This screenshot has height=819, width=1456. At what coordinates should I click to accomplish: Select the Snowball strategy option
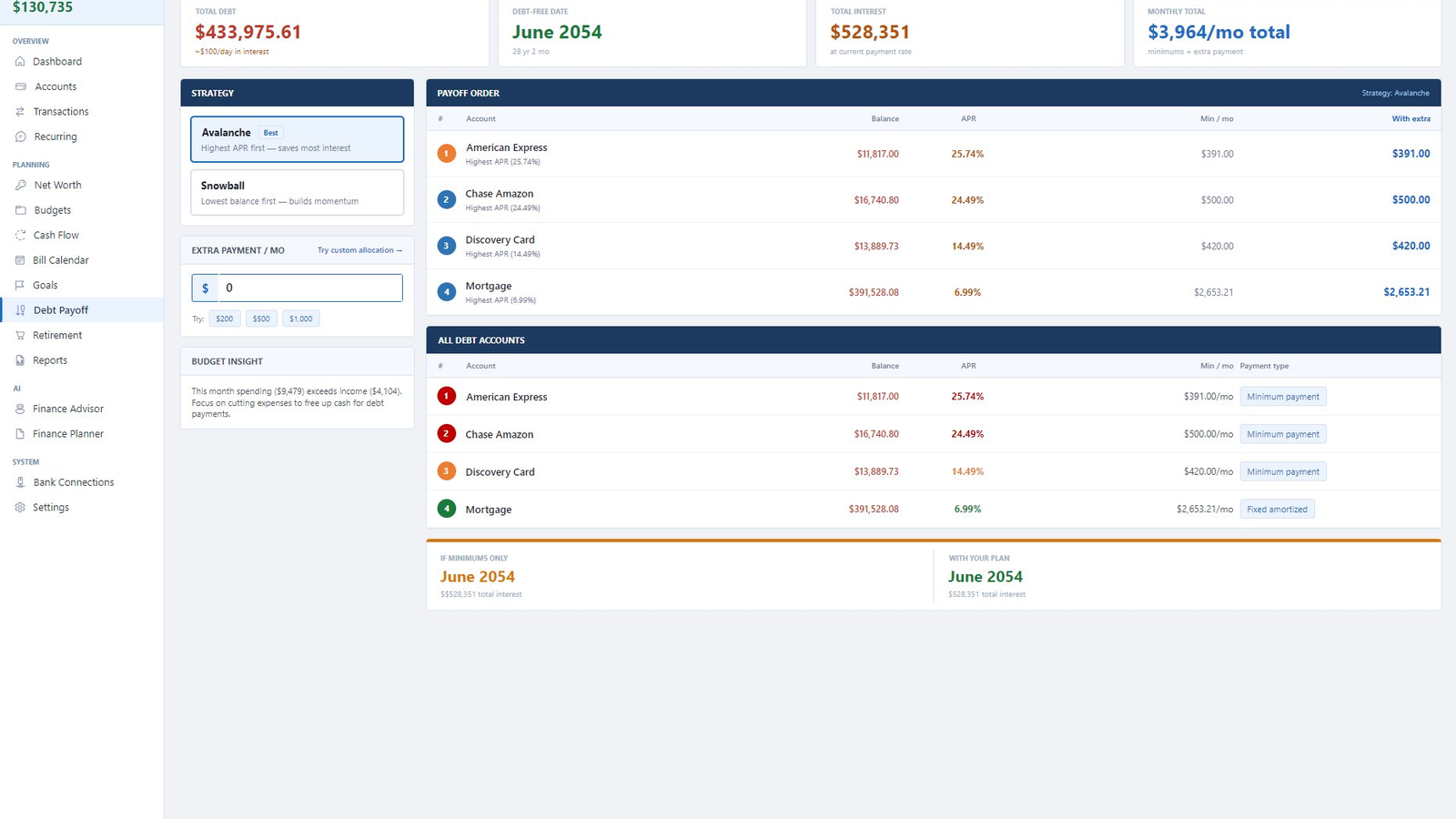(x=297, y=192)
